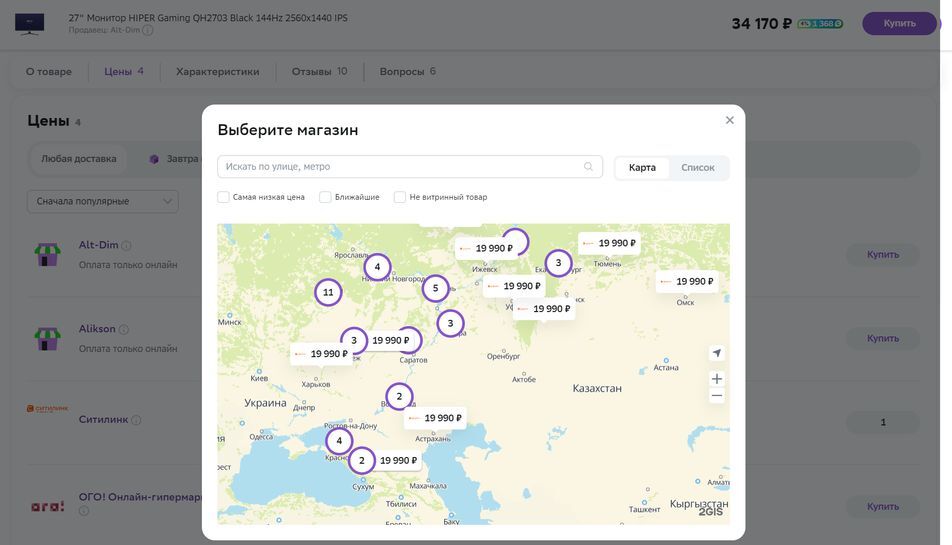Select the 'Карта' view tab
Image resolution: width=952 pixels, height=545 pixels.
tap(642, 168)
